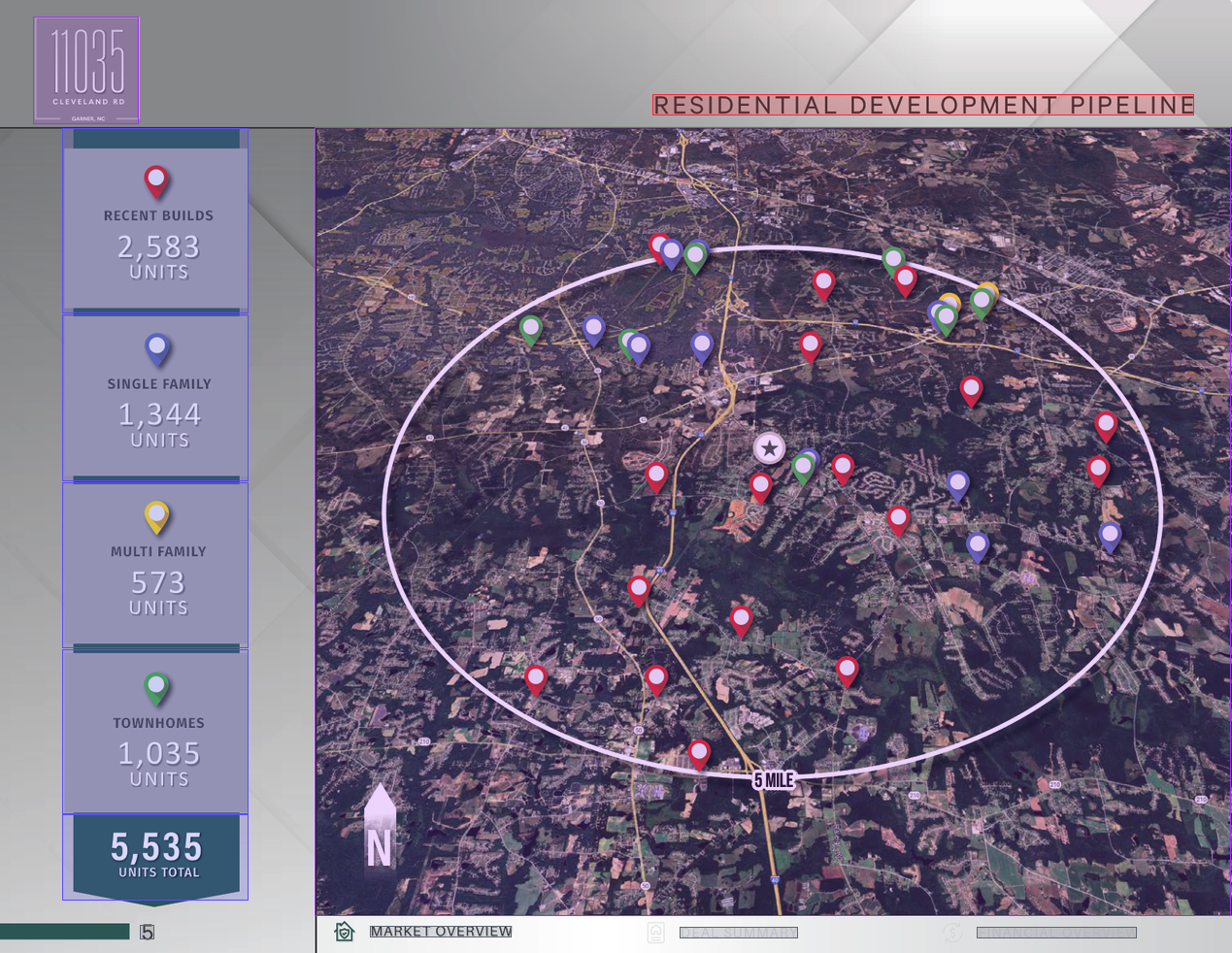The image size is (1232, 953).
Task: Click the red pin beside the 5 MILE label
Action: pyautogui.click(x=699, y=754)
